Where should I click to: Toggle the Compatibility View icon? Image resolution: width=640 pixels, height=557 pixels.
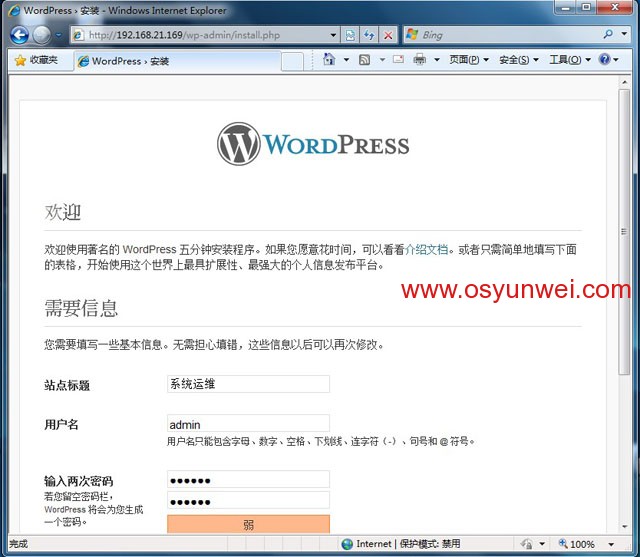350,35
